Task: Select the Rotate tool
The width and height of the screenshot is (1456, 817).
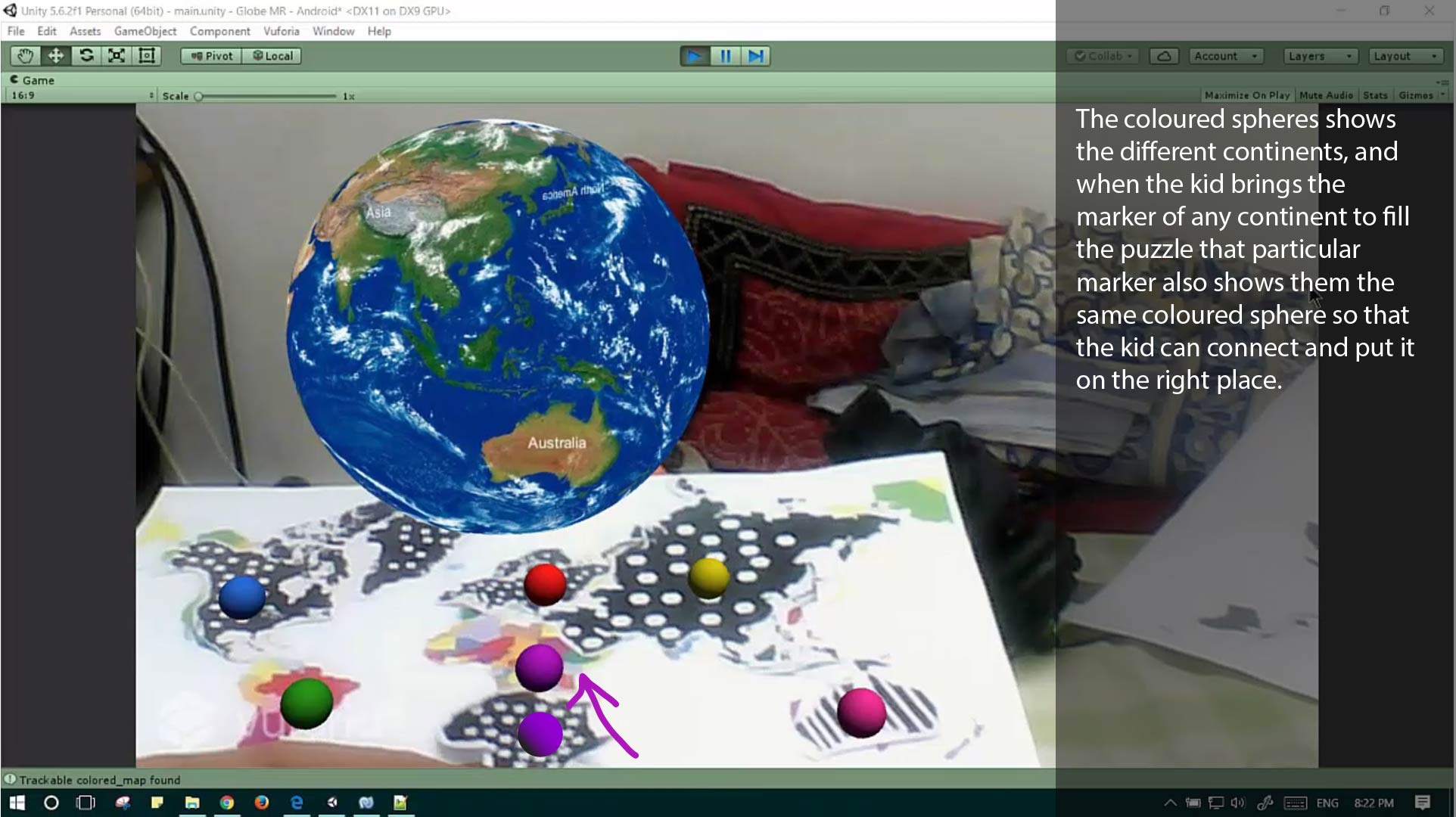Action: (x=86, y=55)
